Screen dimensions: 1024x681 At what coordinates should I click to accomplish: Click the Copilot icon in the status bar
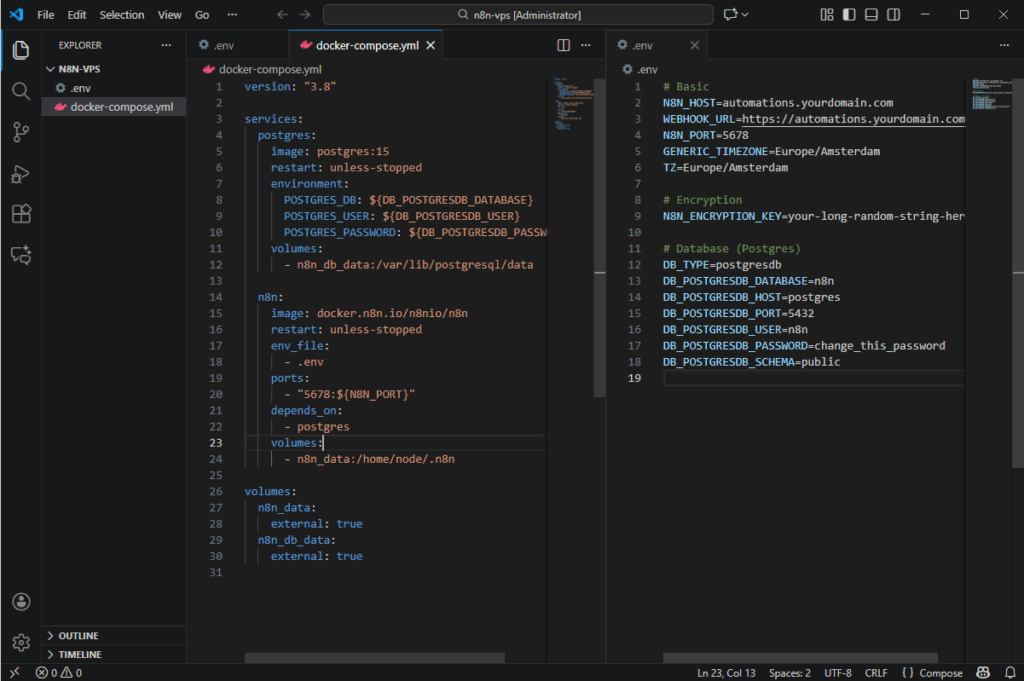tap(982, 672)
